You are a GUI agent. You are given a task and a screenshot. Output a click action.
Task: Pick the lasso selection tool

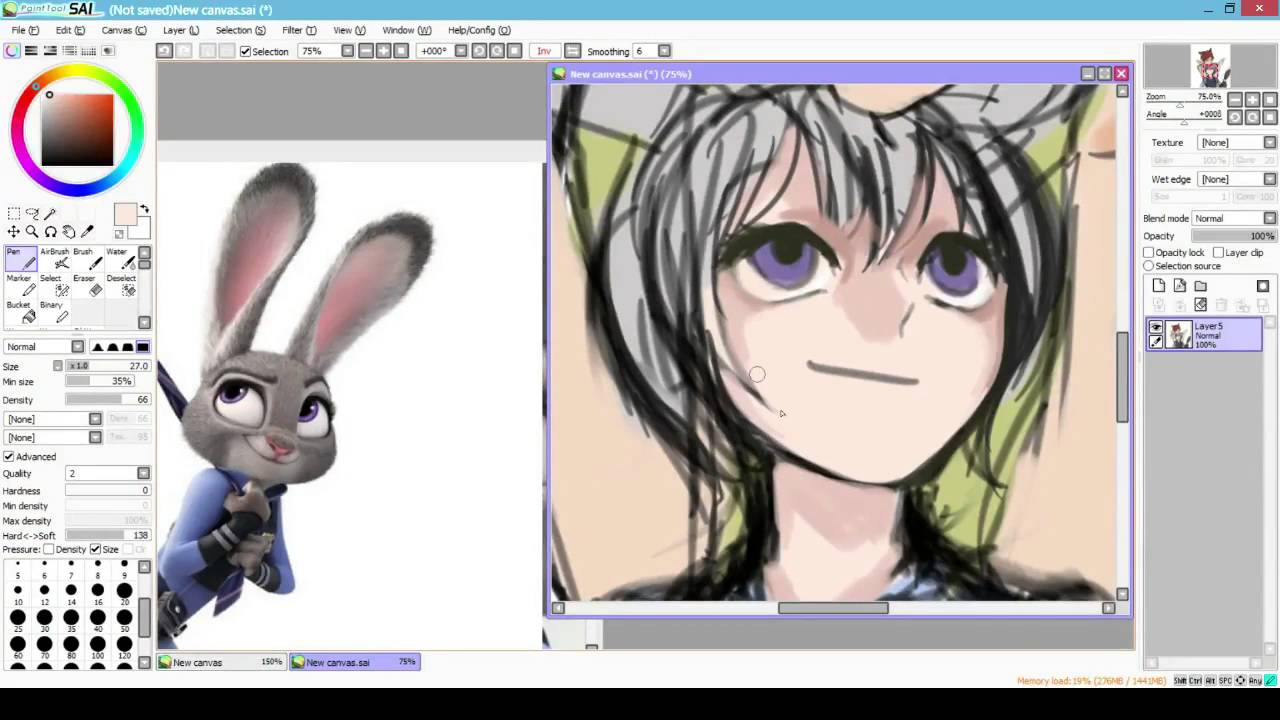(32, 213)
